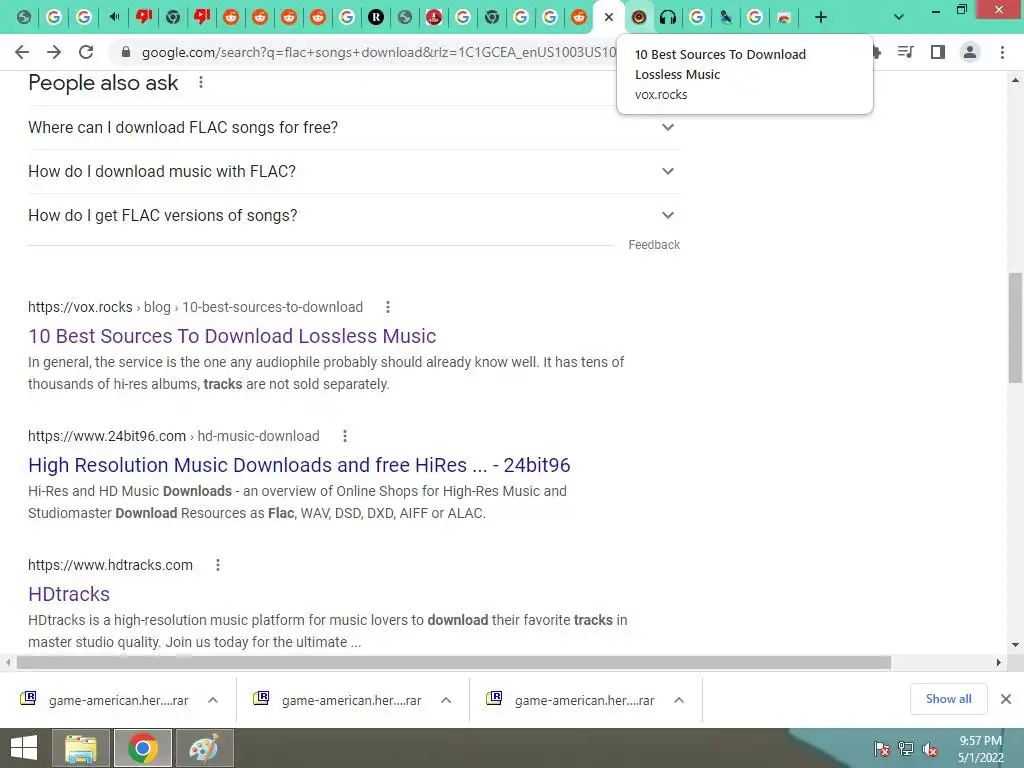Viewport: 1024px width, 768px height.
Task: Expand options chevron for middle rar download
Action: 446,700
